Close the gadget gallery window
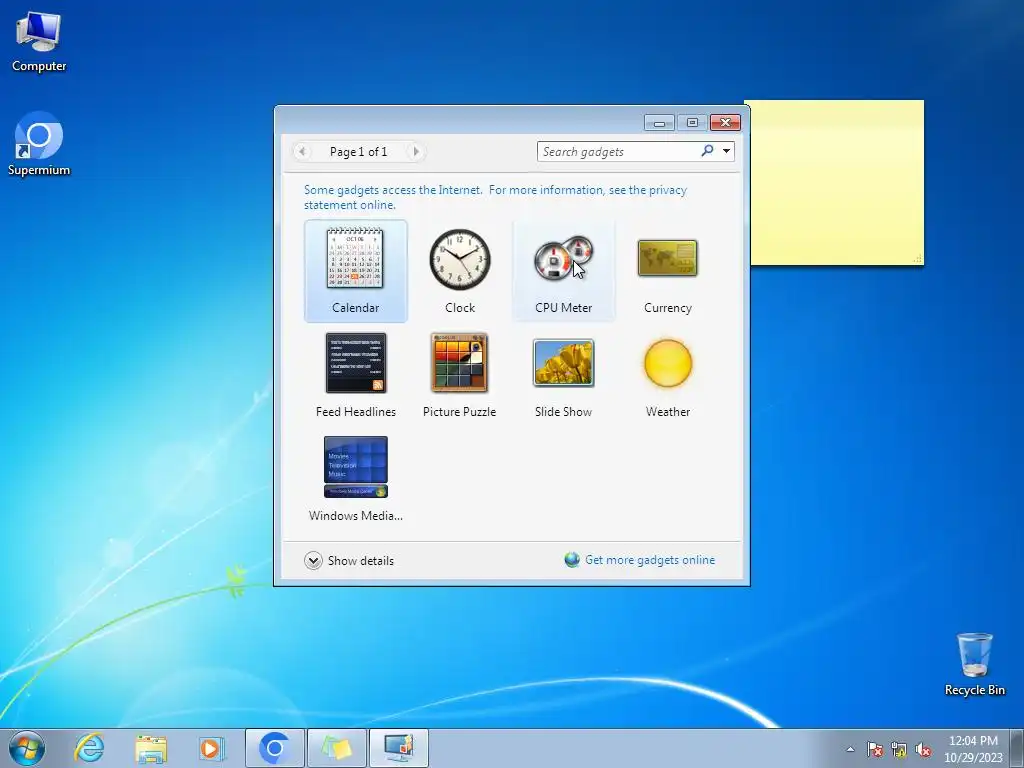Image resolution: width=1024 pixels, height=768 pixels. 725,123
